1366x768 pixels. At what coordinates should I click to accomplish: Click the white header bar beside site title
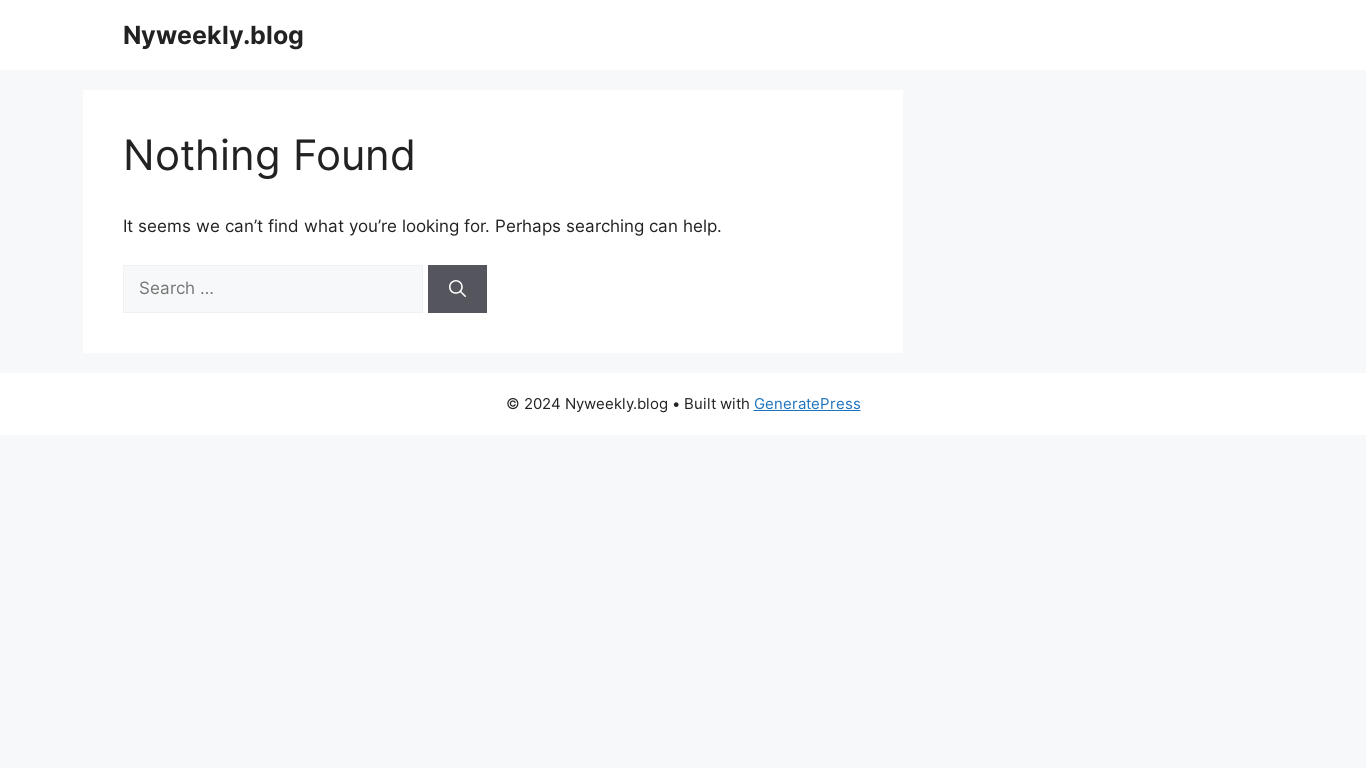[800, 35]
